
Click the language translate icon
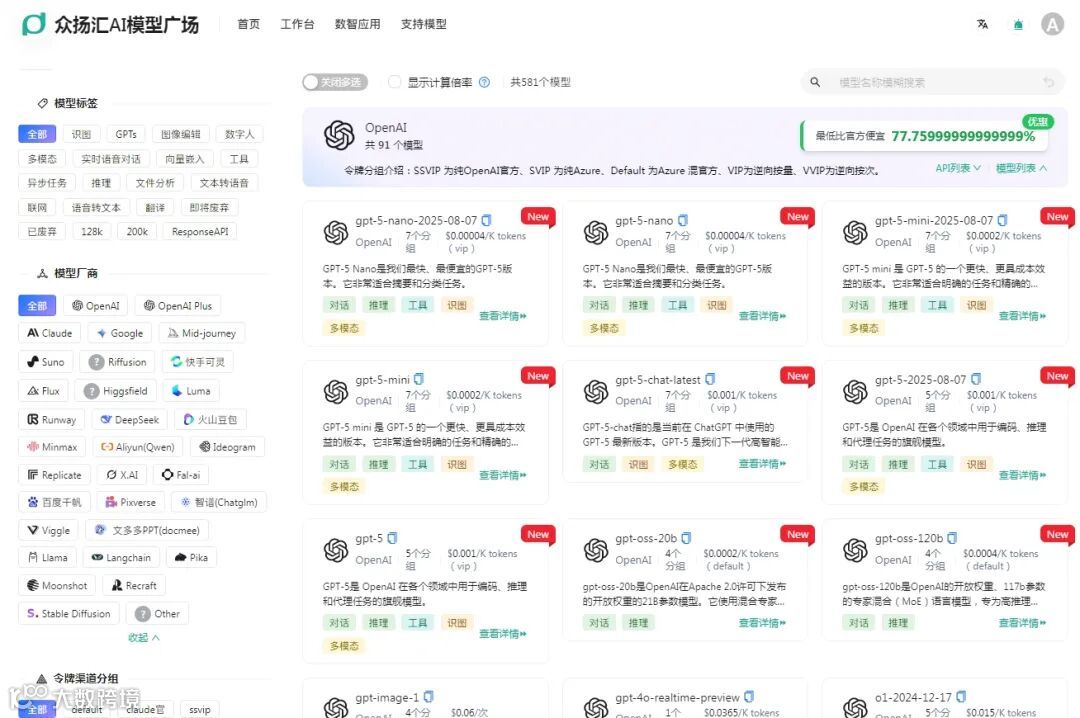(x=982, y=24)
